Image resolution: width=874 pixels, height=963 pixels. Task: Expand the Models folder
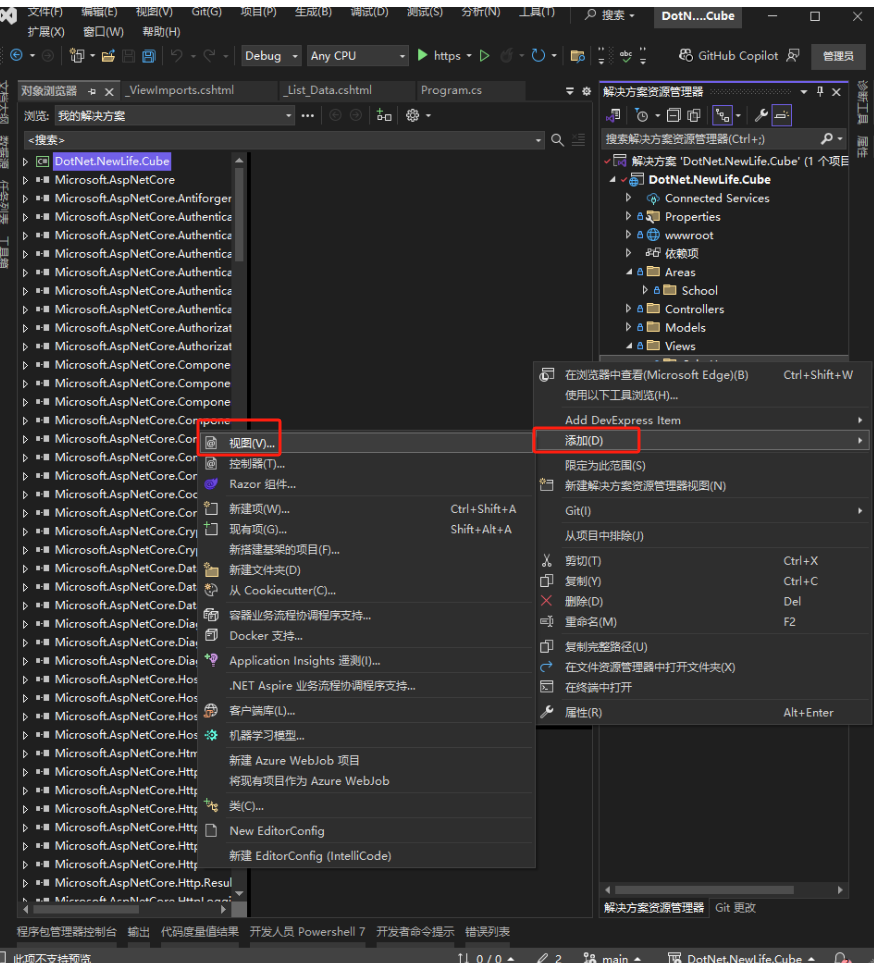click(x=628, y=327)
